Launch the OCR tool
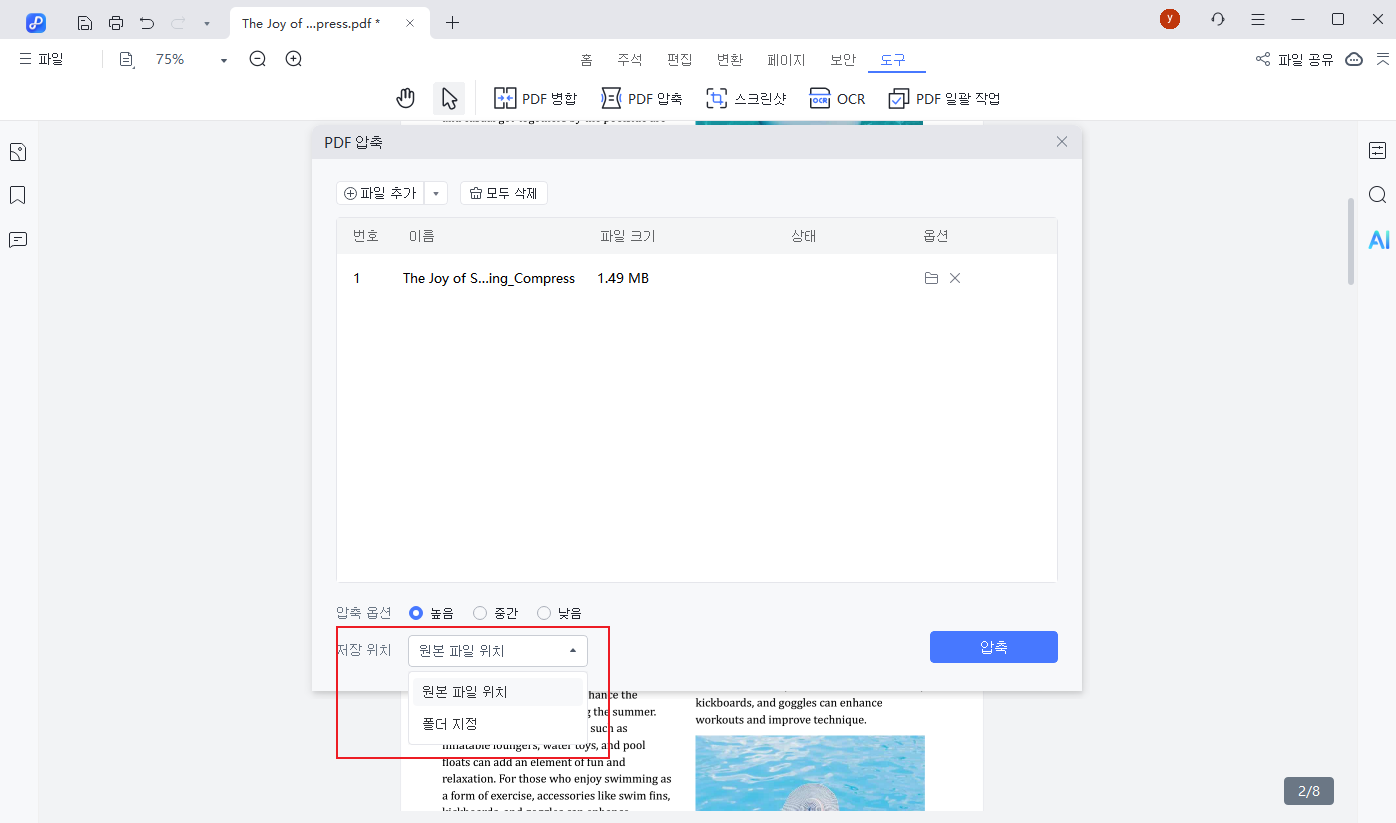The width and height of the screenshot is (1396, 823). [837, 97]
